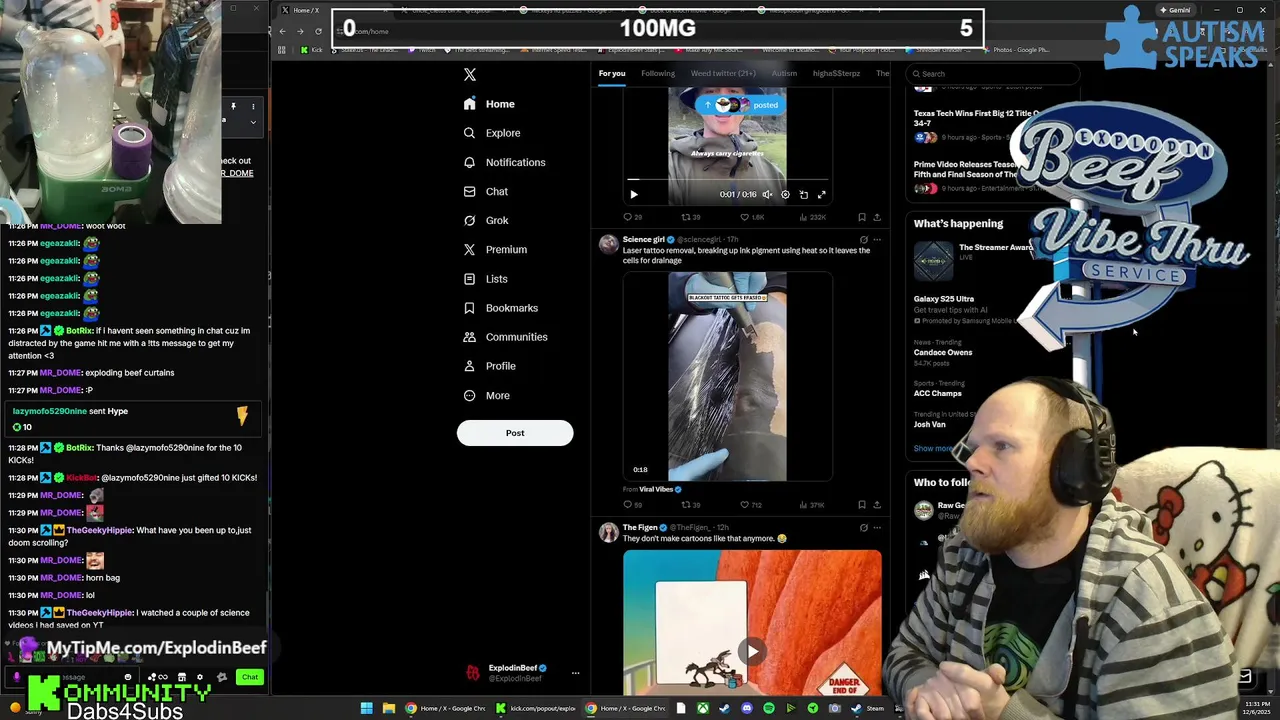Click the X Search field

[x=993, y=73]
